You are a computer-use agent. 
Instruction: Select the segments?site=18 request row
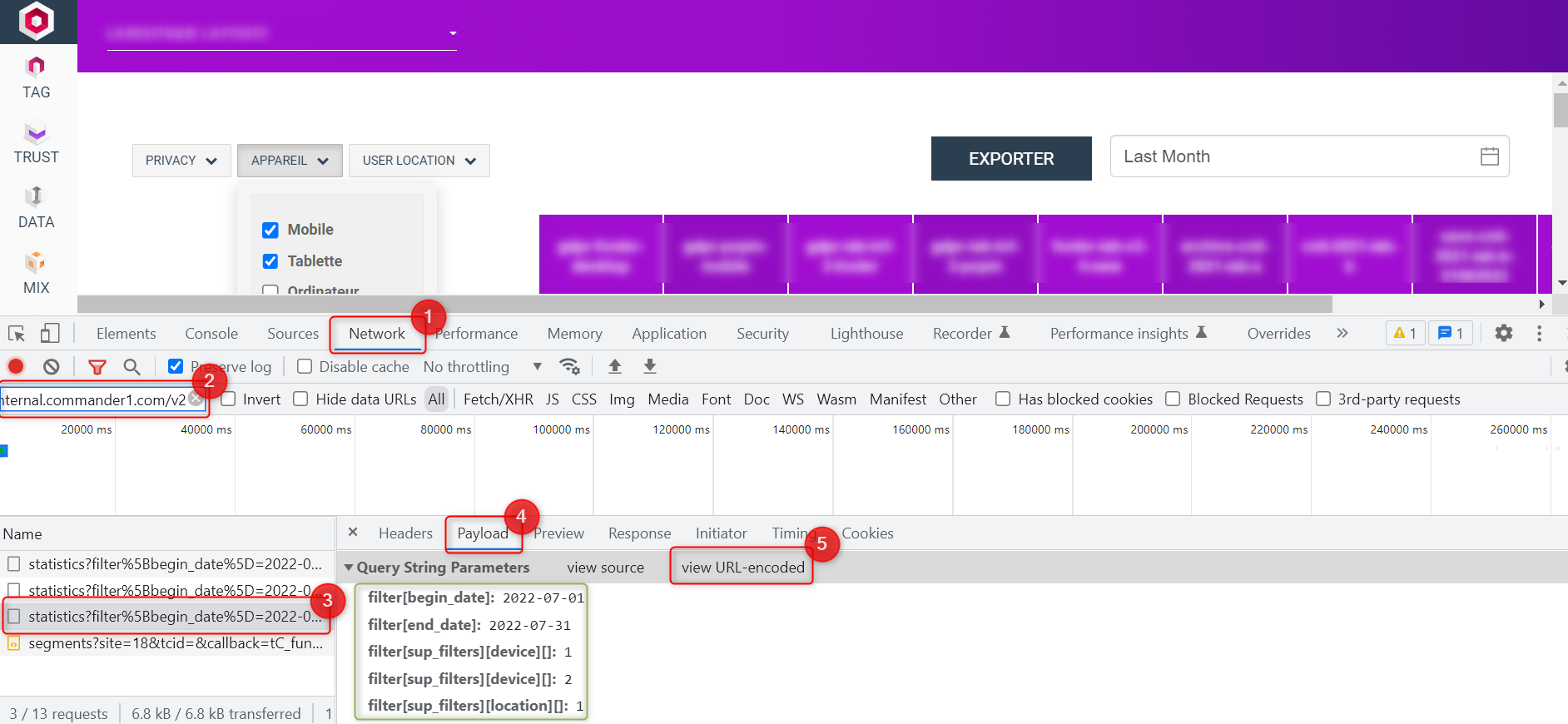pos(167,643)
